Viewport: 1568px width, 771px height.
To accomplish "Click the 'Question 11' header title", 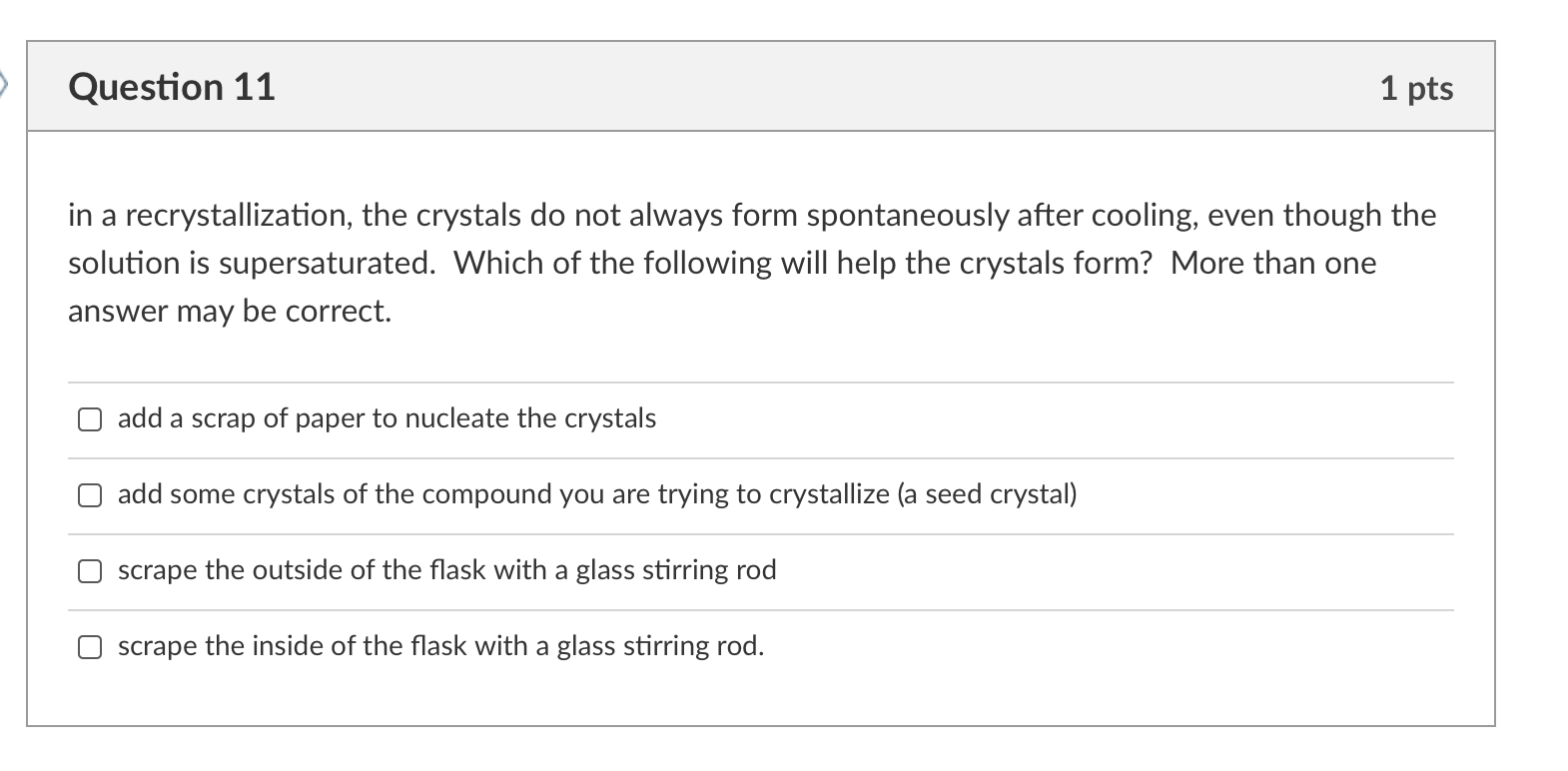I will coord(171,88).
